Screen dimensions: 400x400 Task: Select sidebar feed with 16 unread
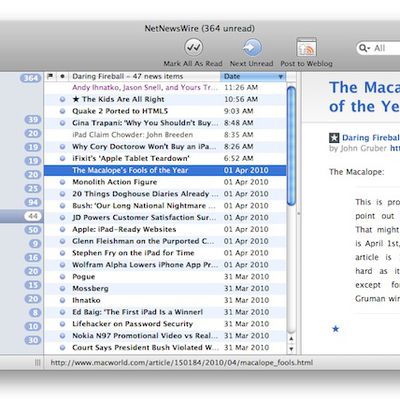pos(33,258)
